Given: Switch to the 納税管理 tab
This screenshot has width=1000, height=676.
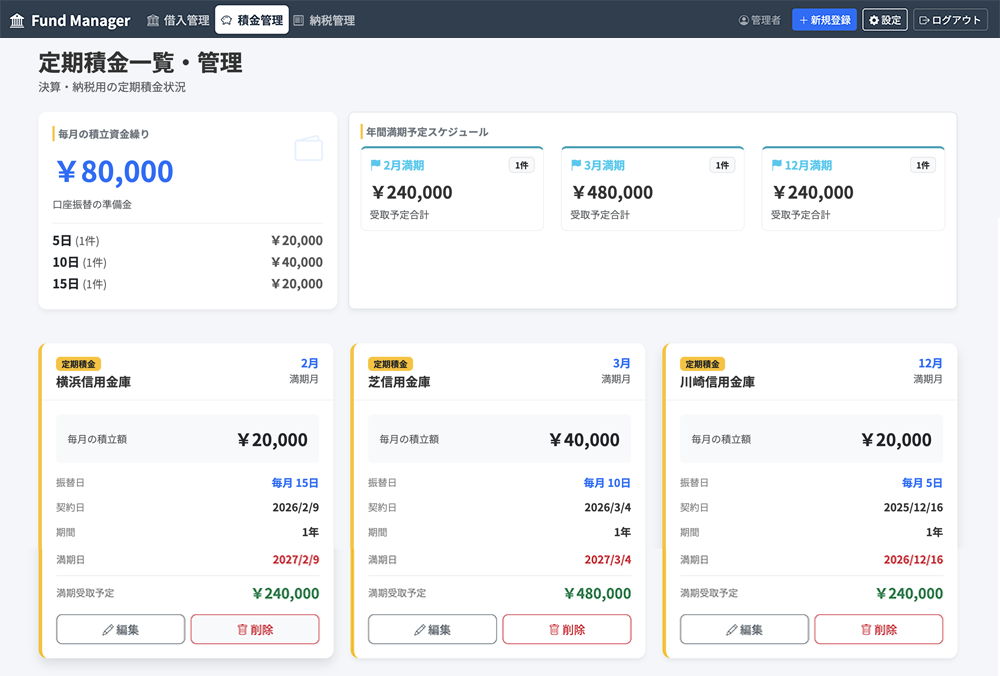Looking at the screenshot, I should coord(324,20).
